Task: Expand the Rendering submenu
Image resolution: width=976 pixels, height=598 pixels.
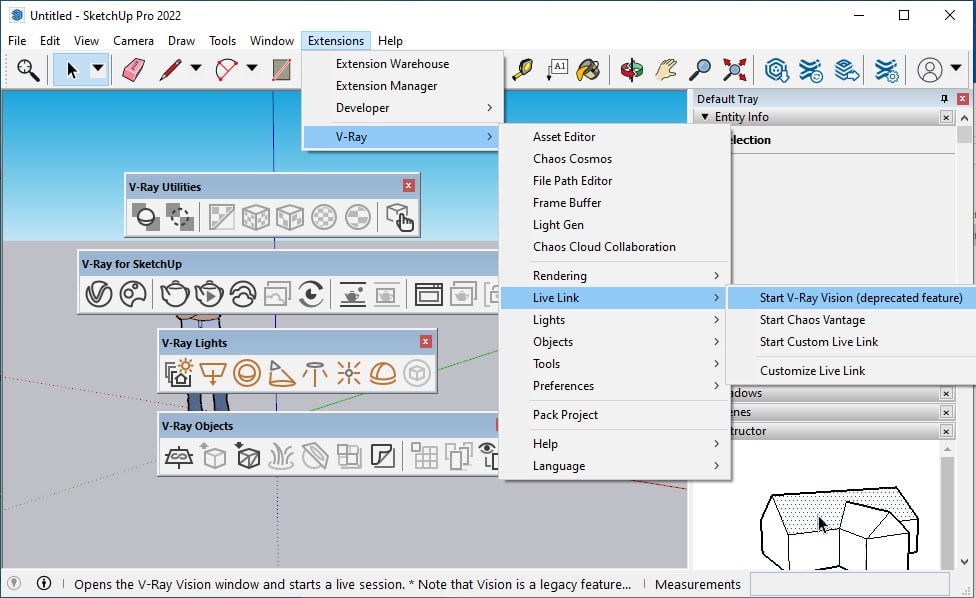Action: (x=615, y=276)
